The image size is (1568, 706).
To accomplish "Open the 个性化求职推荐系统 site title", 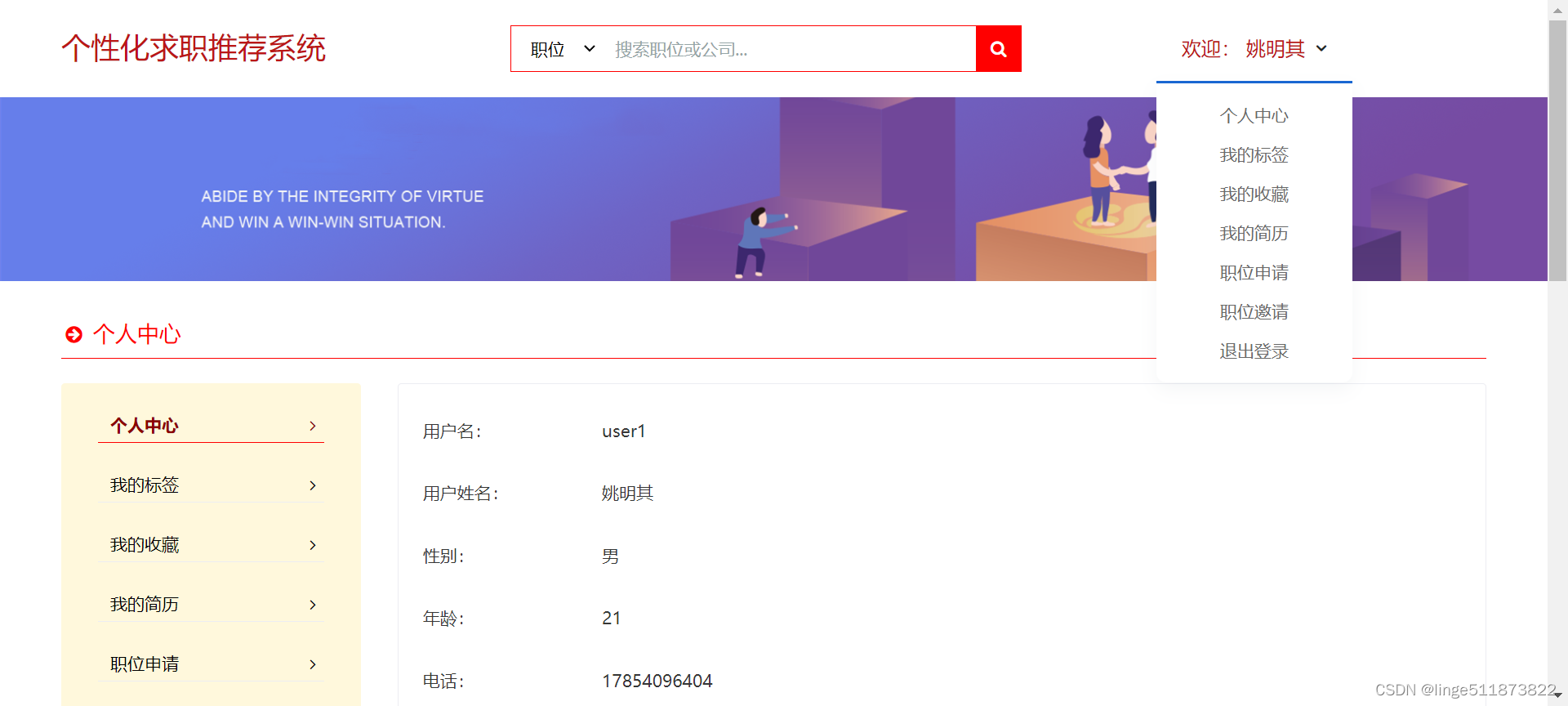I will 194,48.
